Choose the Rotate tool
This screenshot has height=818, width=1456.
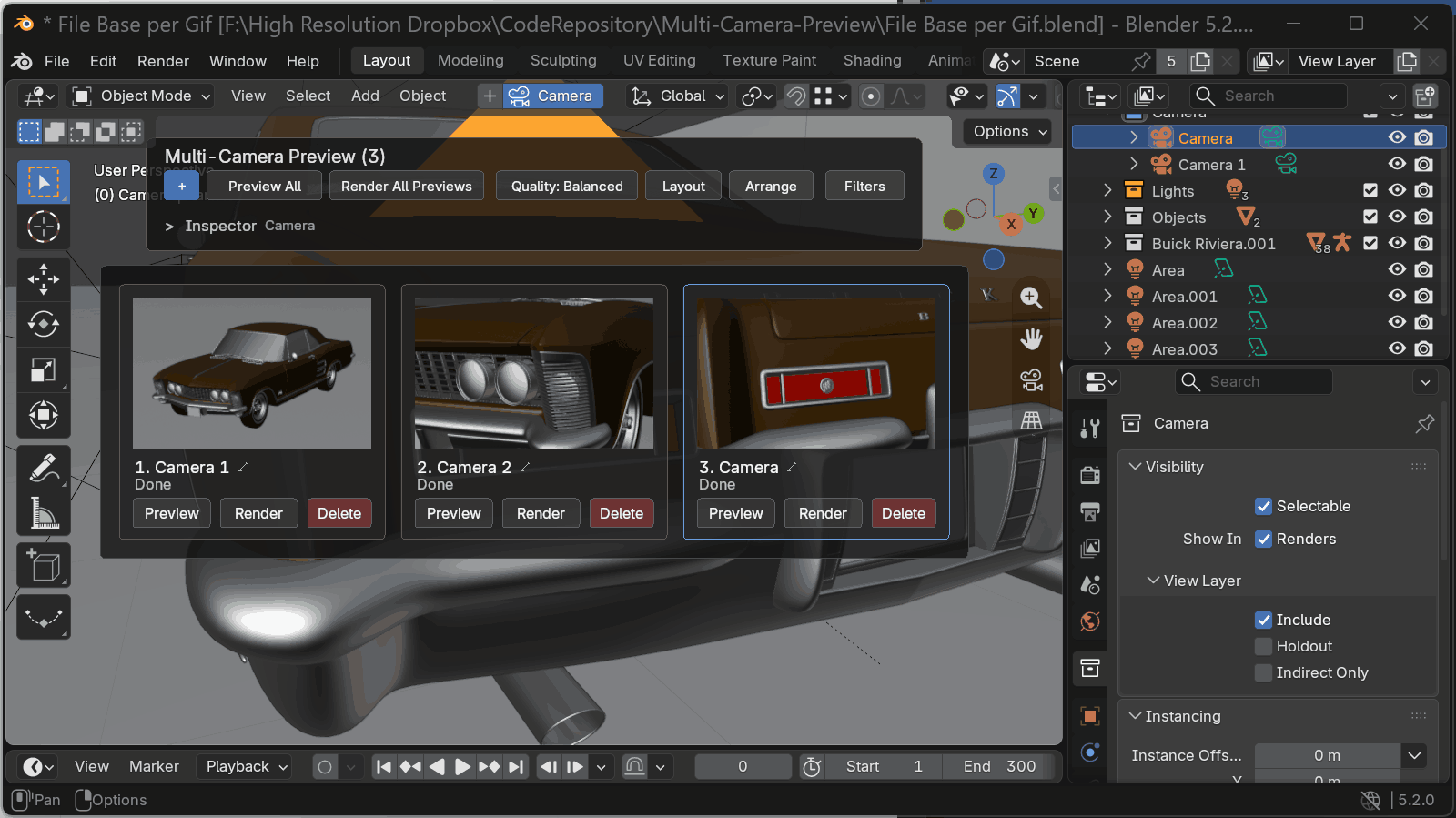pyautogui.click(x=43, y=324)
